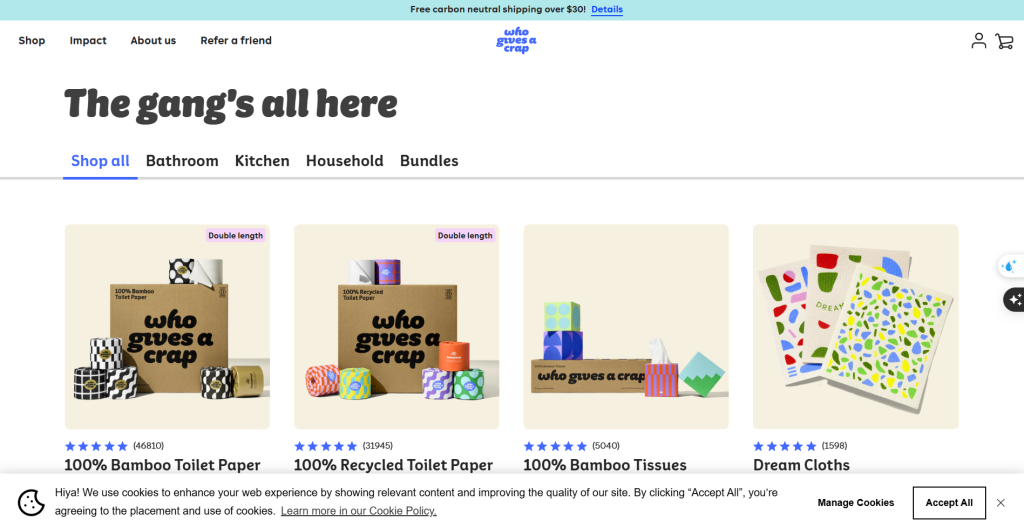This screenshot has width=1024, height=527.
Task: Click the Accept All cookies button
Action: click(x=949, y=502)
